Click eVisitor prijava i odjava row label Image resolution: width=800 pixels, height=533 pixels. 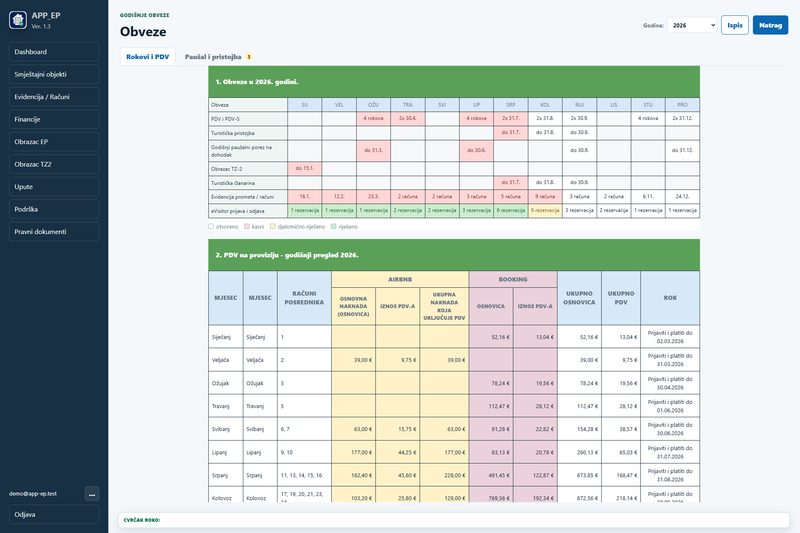tap(248, 211)
